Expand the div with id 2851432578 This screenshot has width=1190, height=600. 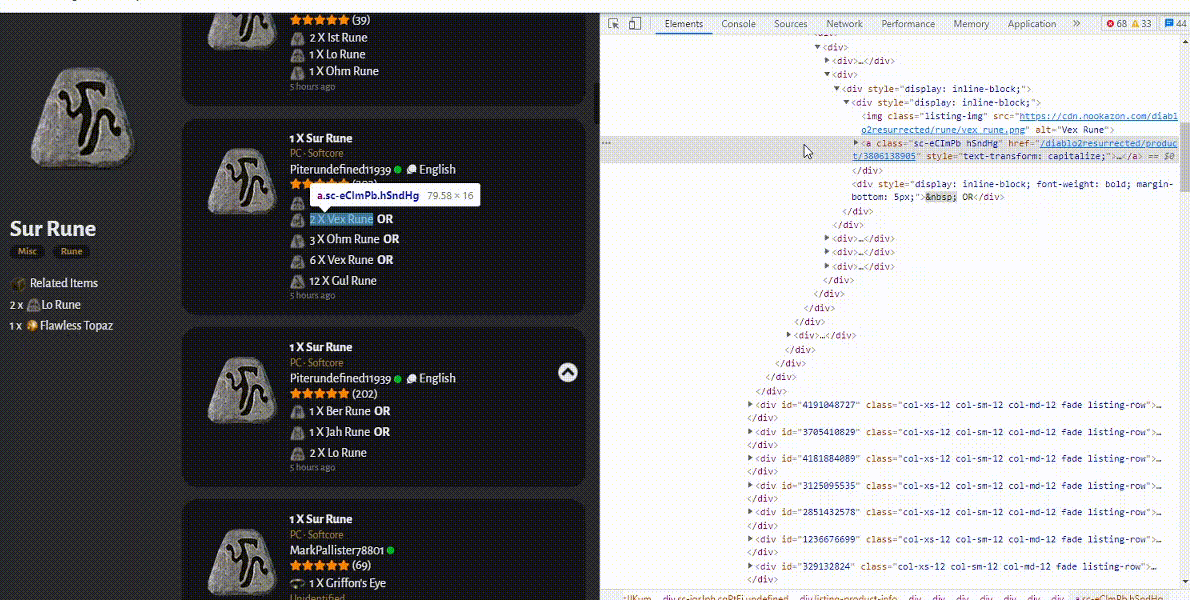pyautogui.click(x=751, y=512)
